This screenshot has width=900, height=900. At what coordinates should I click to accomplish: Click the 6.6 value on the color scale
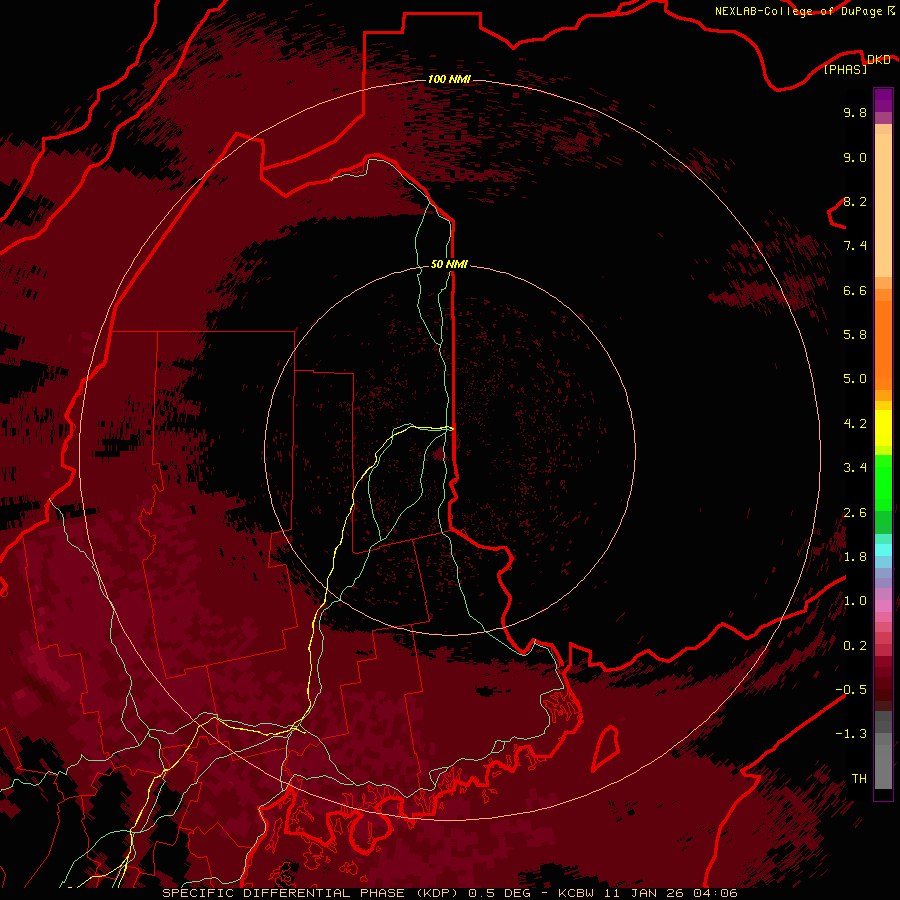(855, 290)
